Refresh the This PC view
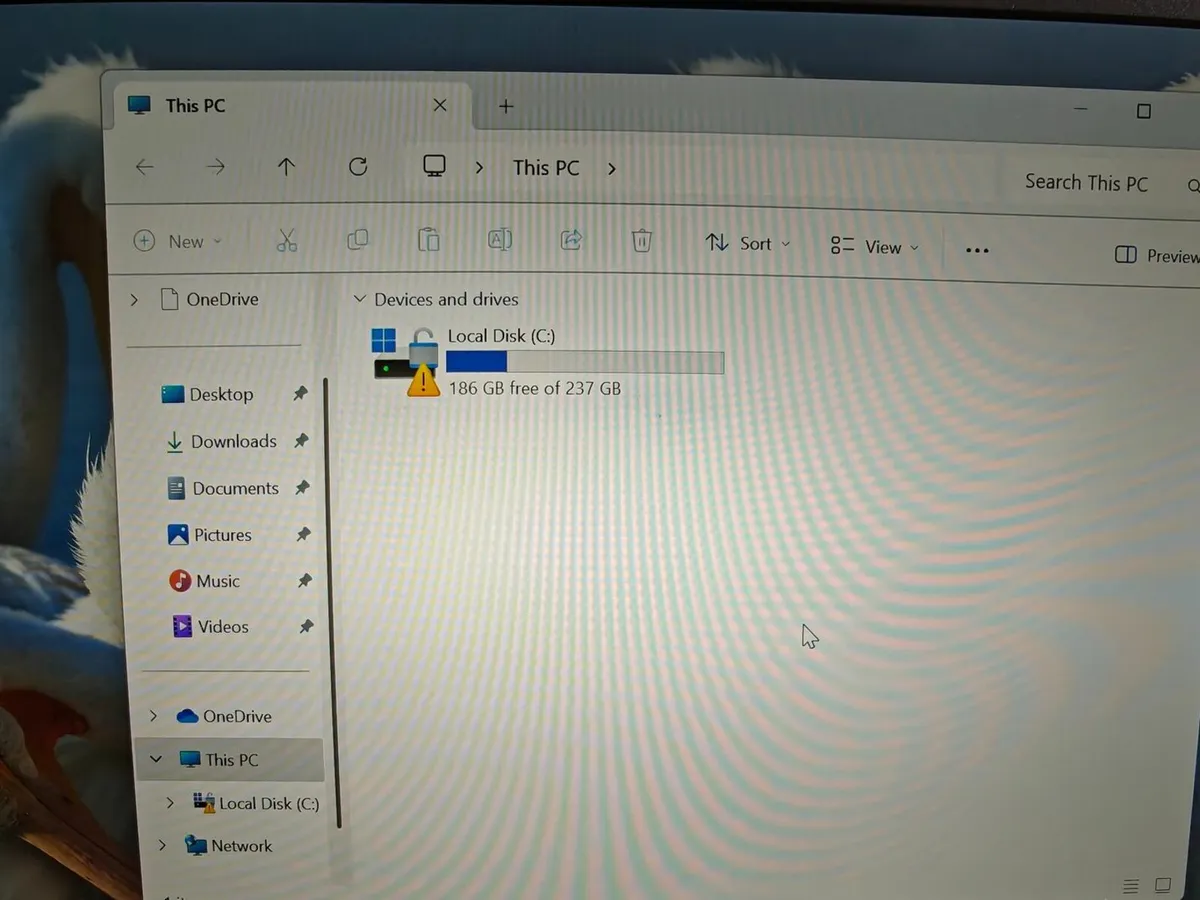Image resolution: width=1200 pixels, height=900 pixels. coord(358,167)
